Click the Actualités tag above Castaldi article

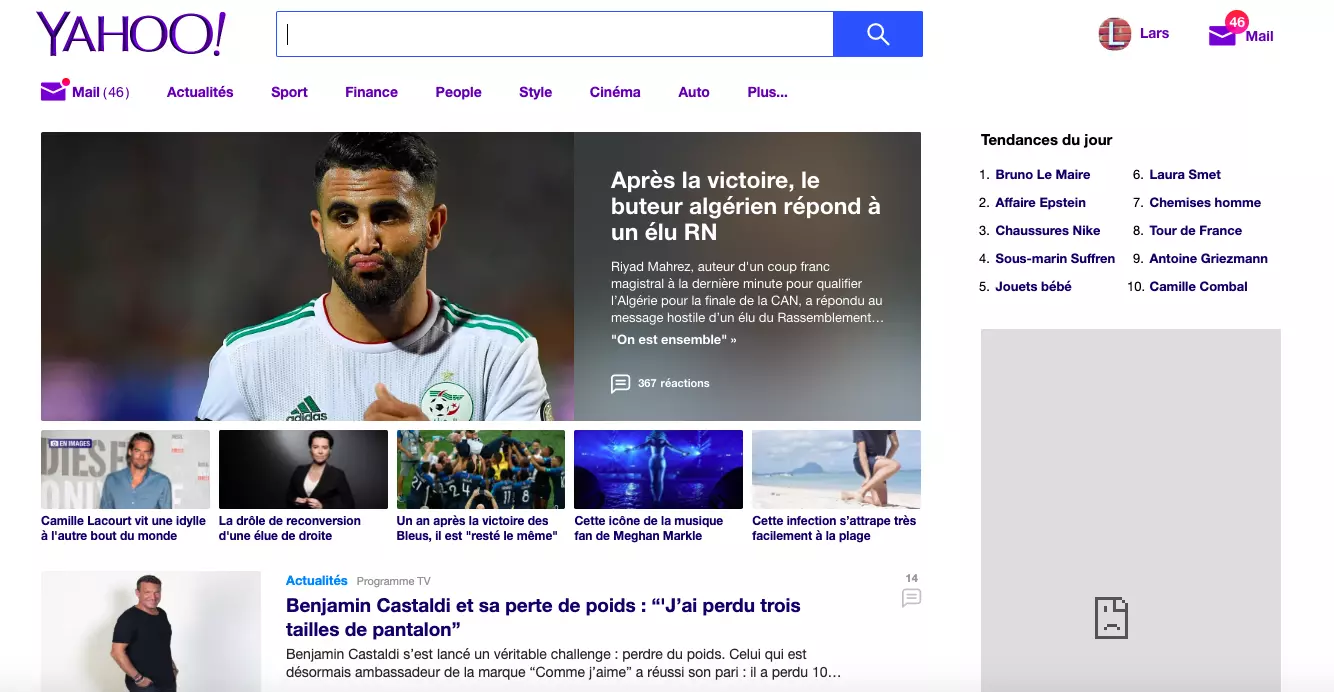point(317,580)
